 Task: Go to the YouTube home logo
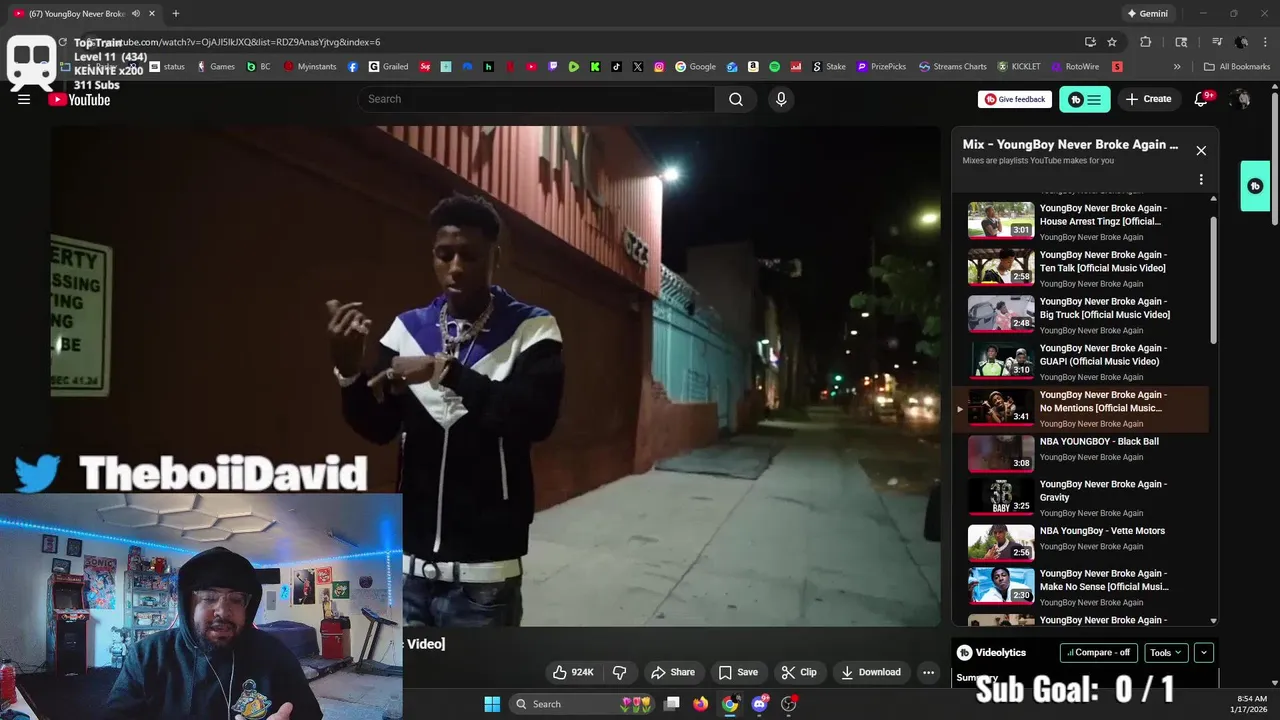click(79, 99)
